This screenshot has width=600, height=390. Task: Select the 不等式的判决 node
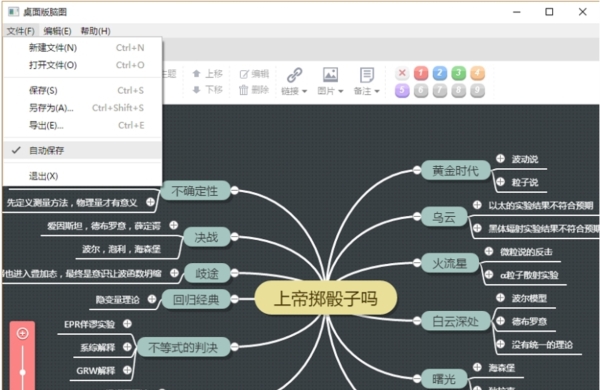tap(183, 347)
